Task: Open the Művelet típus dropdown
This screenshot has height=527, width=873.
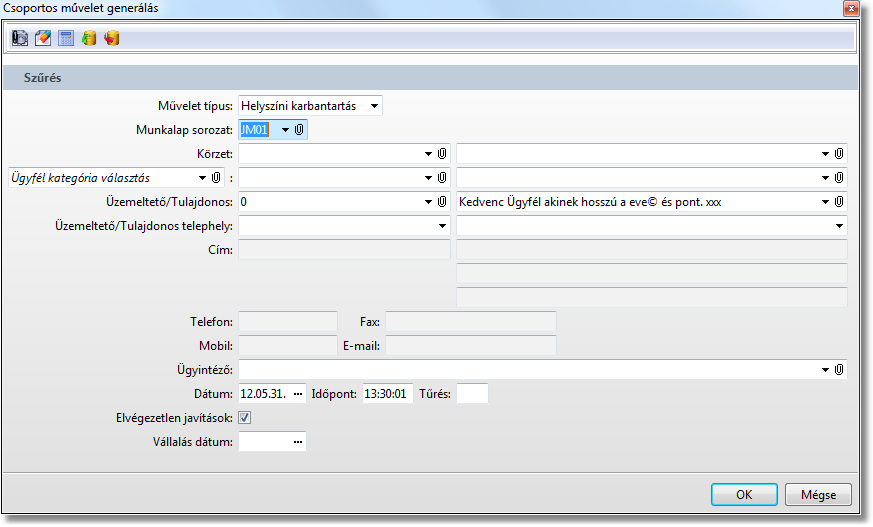Action: (375, 106)
